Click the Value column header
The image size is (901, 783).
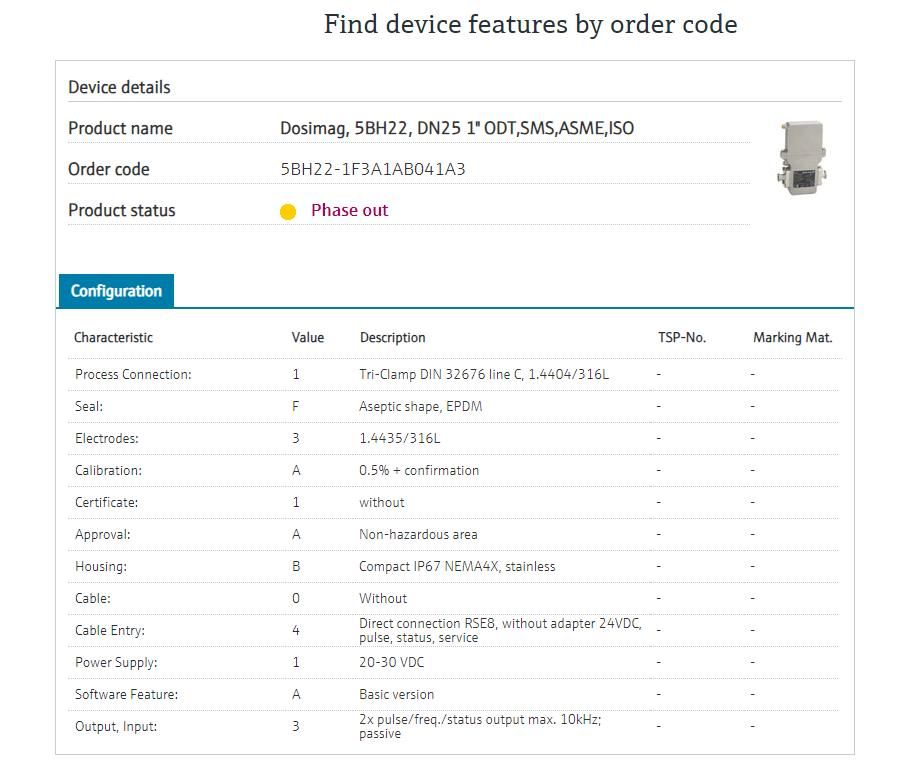tap(308, 338)
